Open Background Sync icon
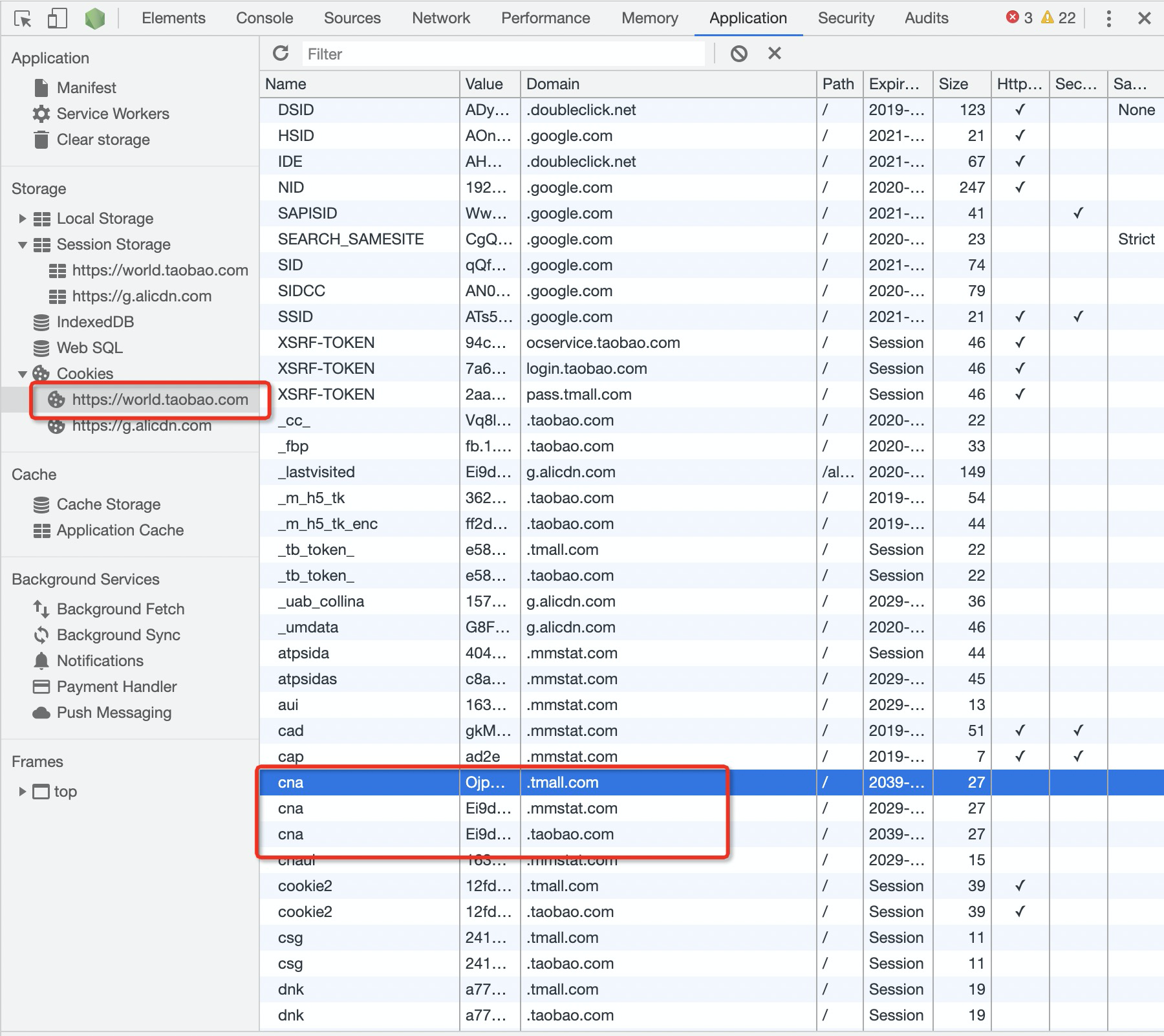 41,635
